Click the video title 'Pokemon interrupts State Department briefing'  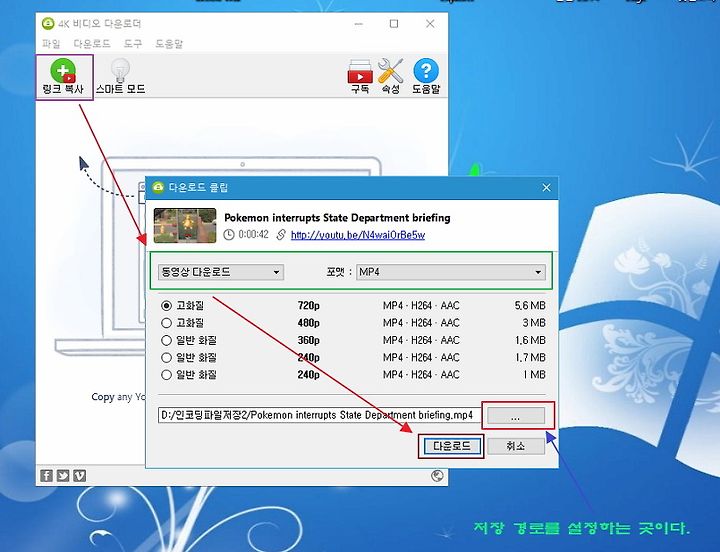click(337, 217)
